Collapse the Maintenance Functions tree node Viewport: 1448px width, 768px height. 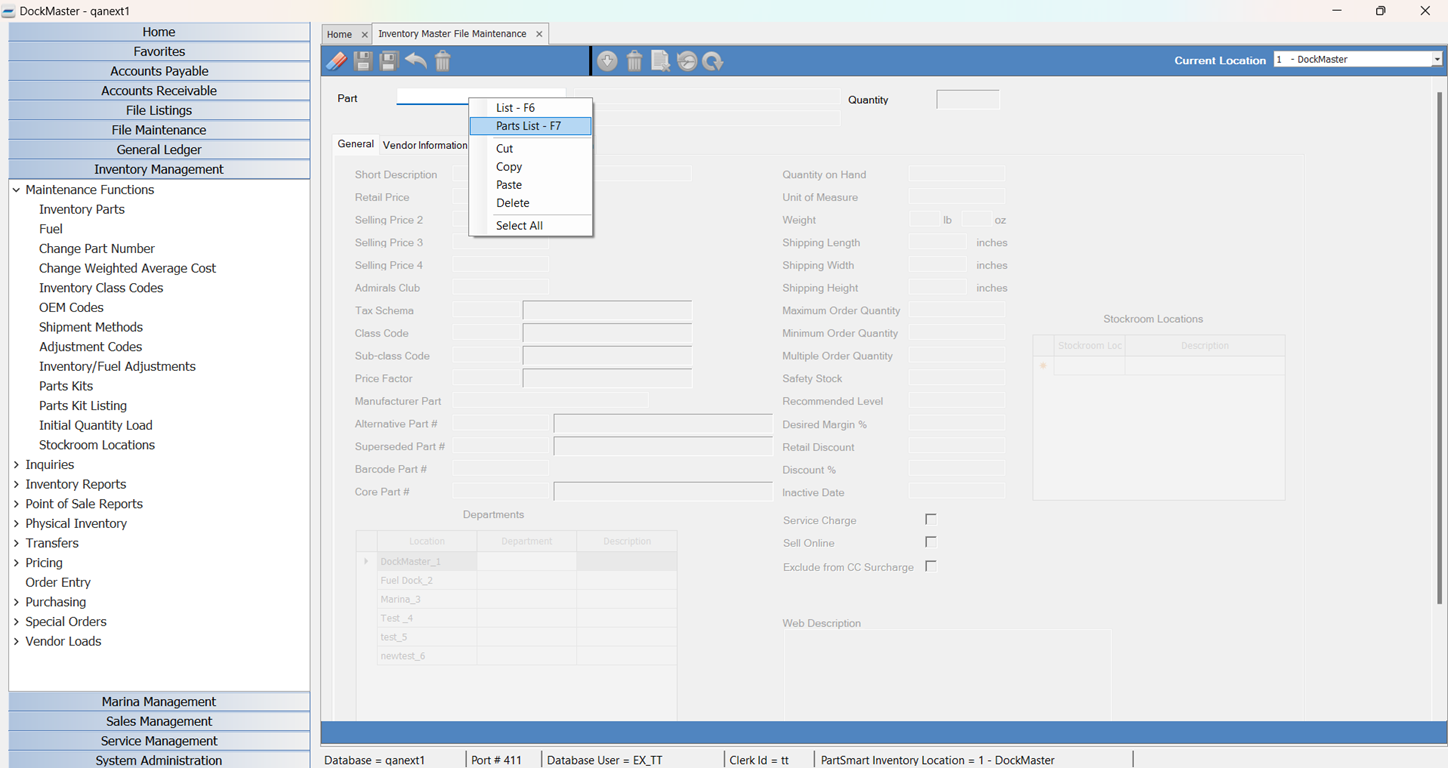(x=16, y=190)
